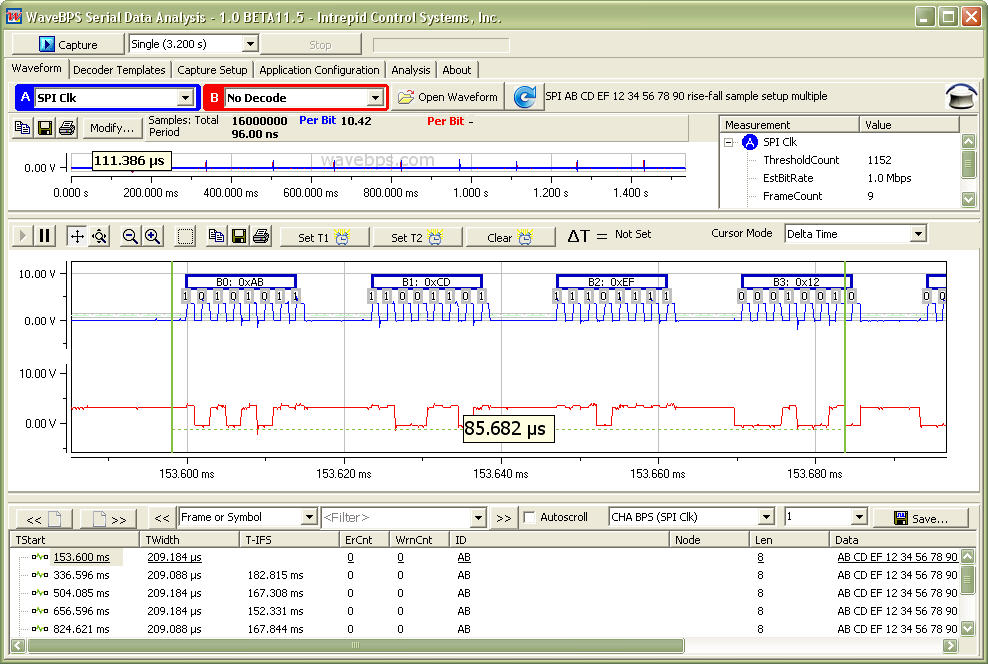Open the CHA BPS (SPI Clk) source dropdown
The height and width of the screenshot is (664, 988).
[x=766, y=517]
